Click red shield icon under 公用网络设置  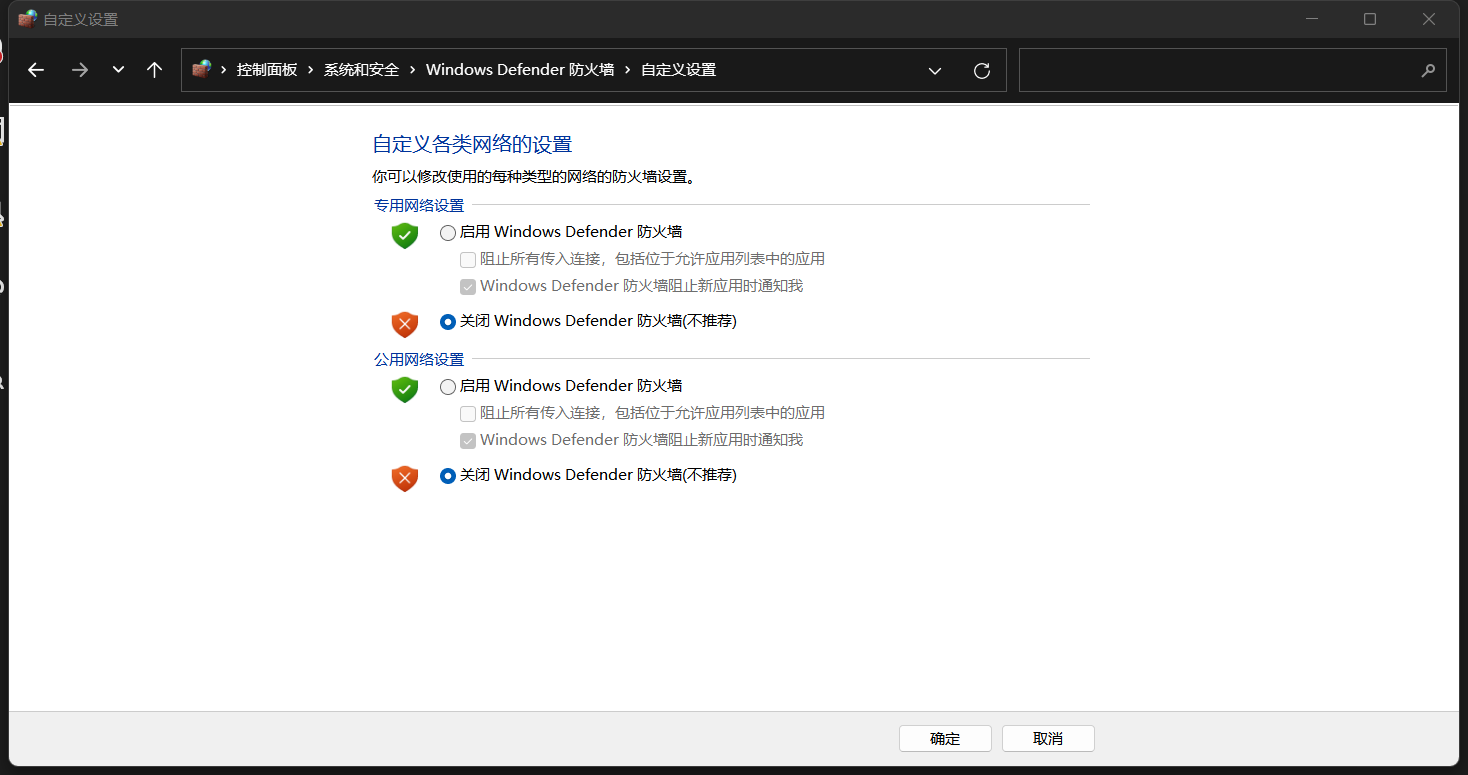pos(404,478)
